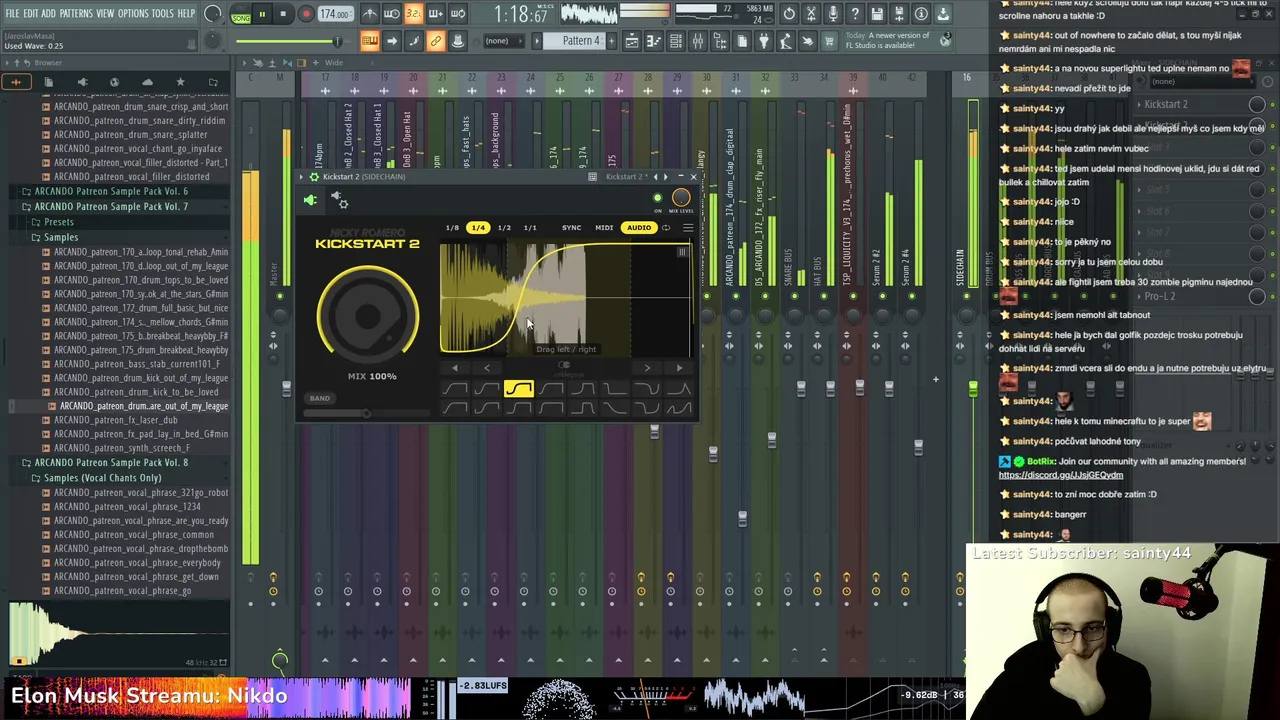Select the 1/8 rate option
The height and width of the screenshot is (720, 1280).
click(x=452, y=227)
